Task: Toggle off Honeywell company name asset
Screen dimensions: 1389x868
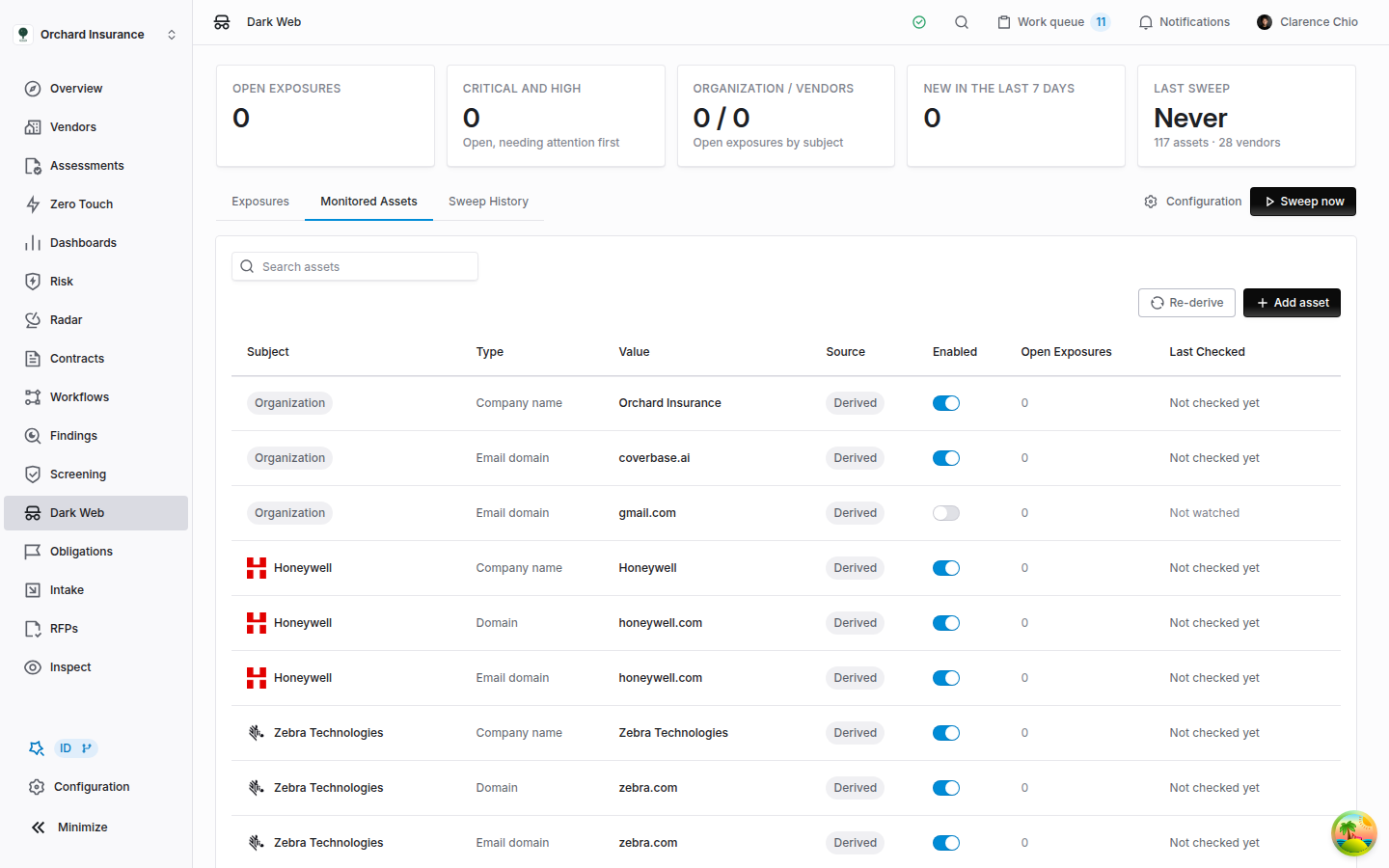Action: pos(946,568)
